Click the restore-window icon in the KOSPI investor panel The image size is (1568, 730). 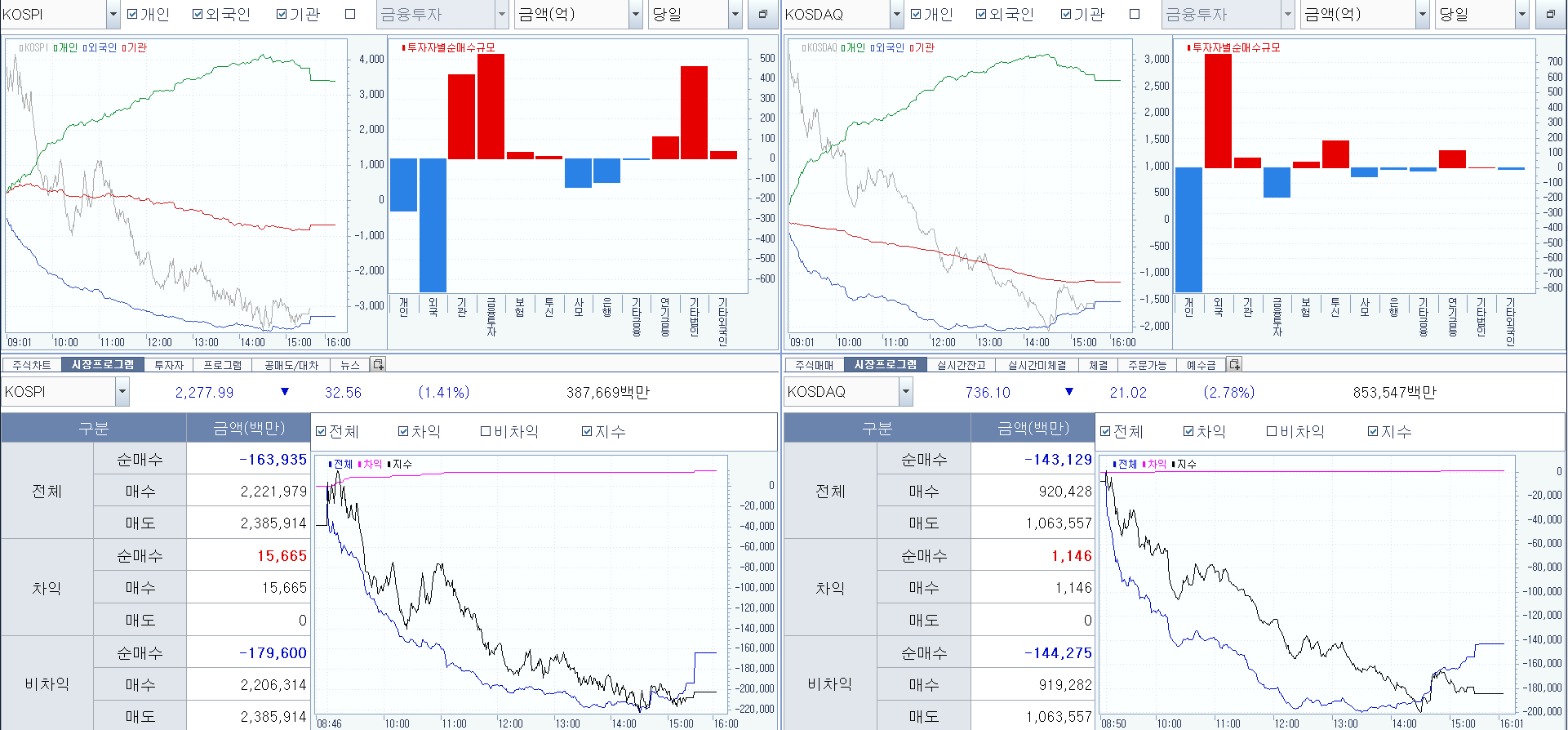point(763,14)
